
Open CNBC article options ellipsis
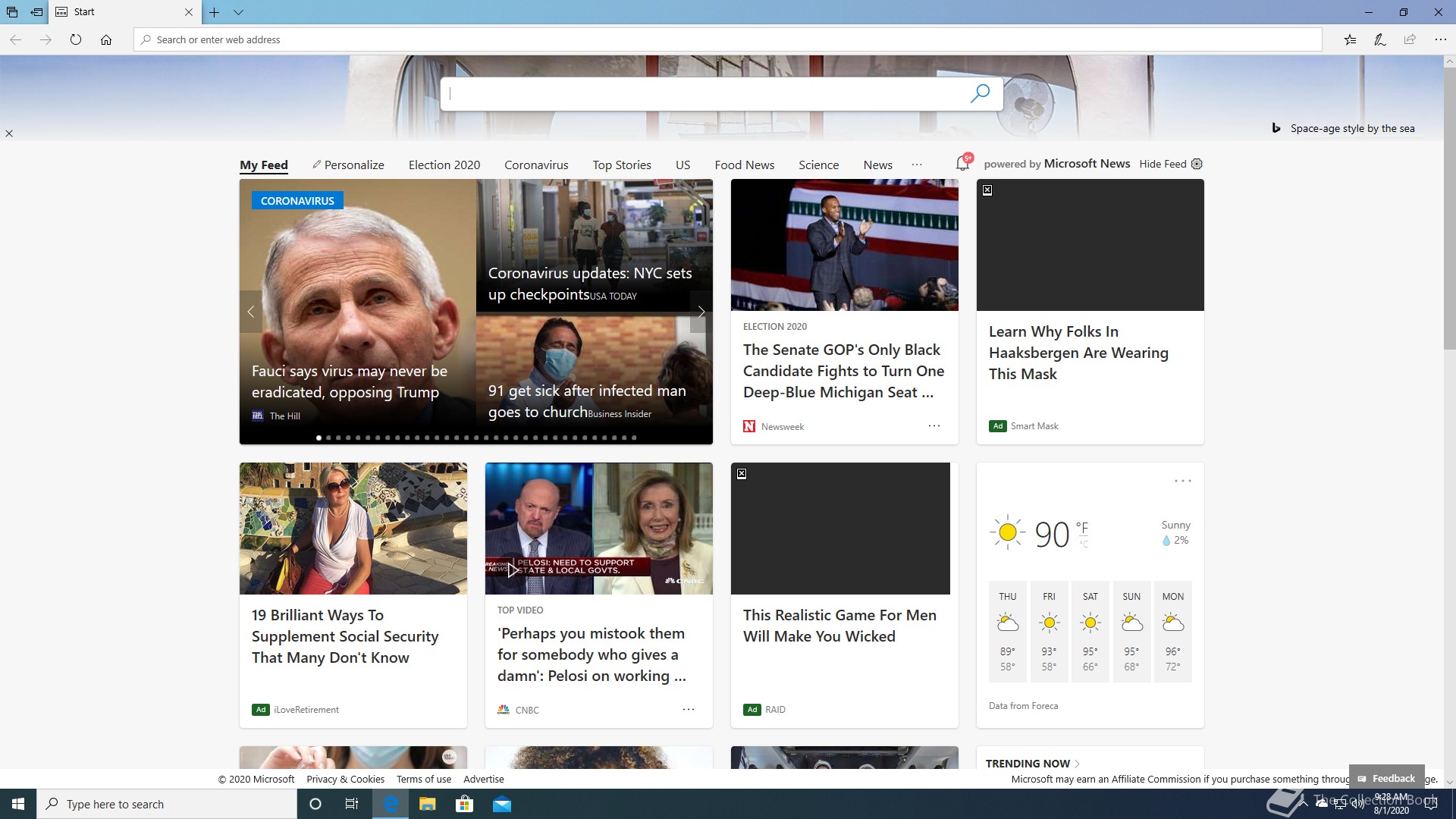tap(689, 710)
